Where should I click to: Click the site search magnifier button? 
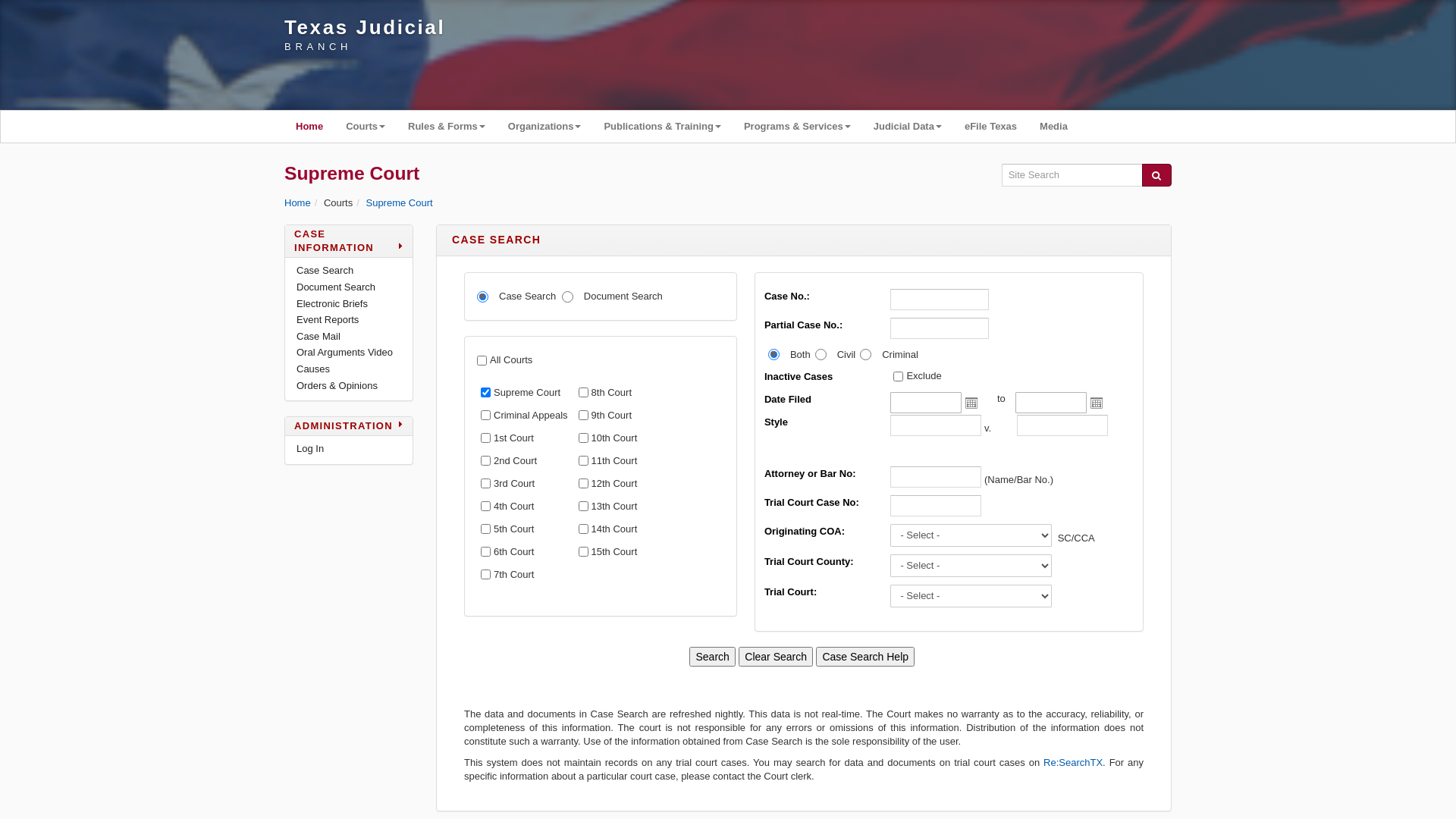pos(1156,175)
